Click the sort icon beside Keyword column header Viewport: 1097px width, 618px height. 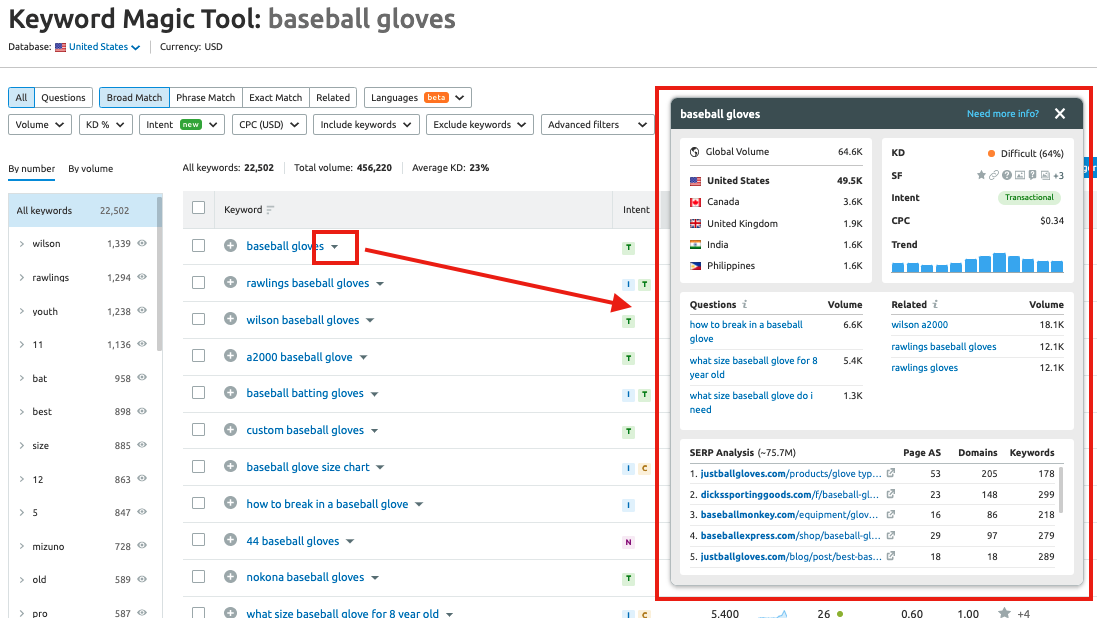point(270,210)
